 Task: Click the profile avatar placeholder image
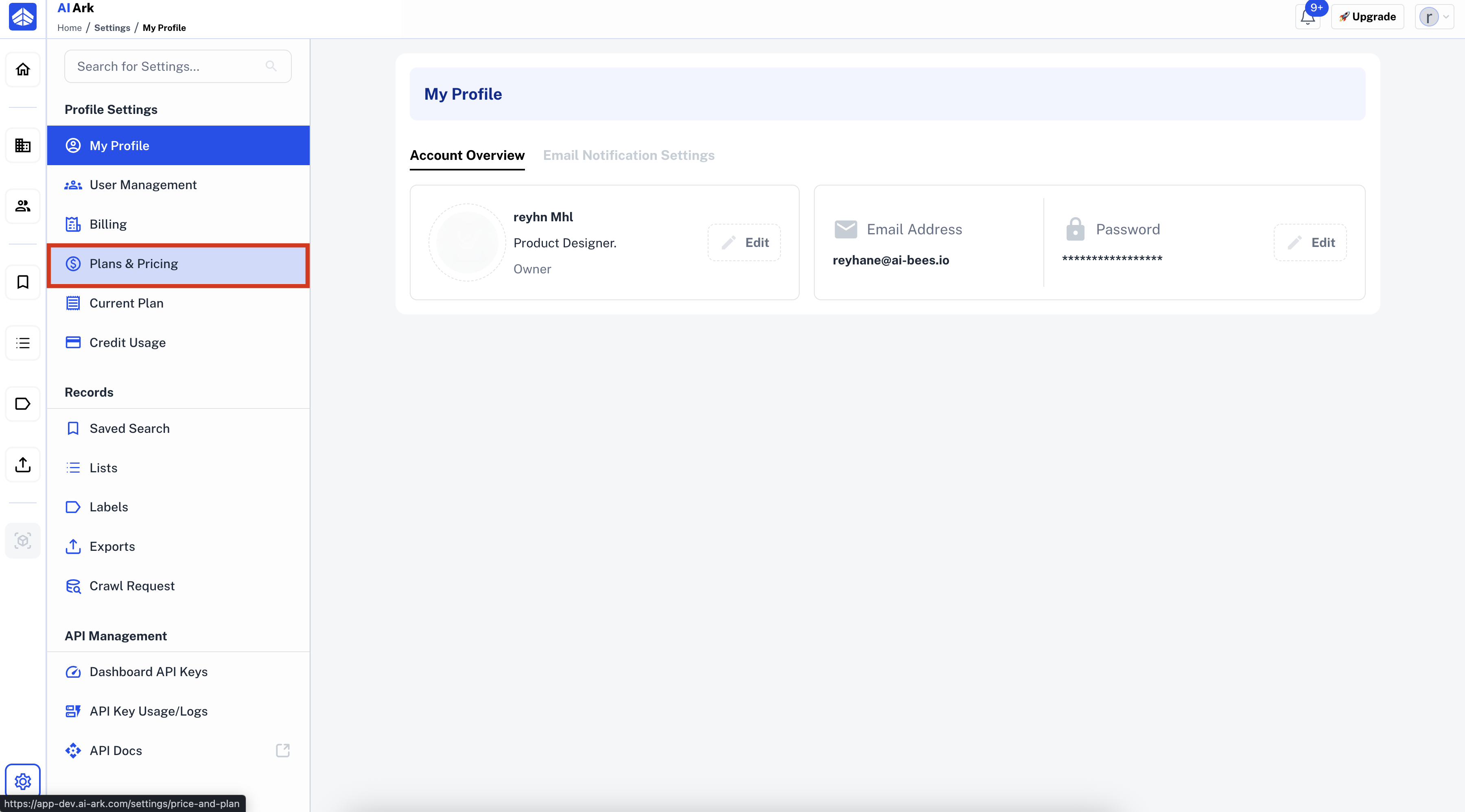click(x=467, y=242)
